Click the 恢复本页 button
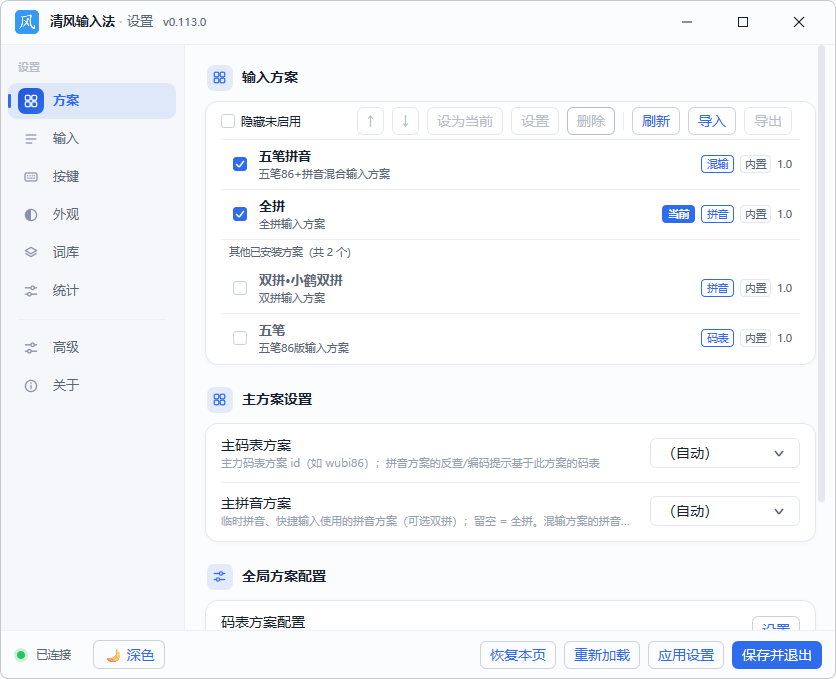 (518, 655)
